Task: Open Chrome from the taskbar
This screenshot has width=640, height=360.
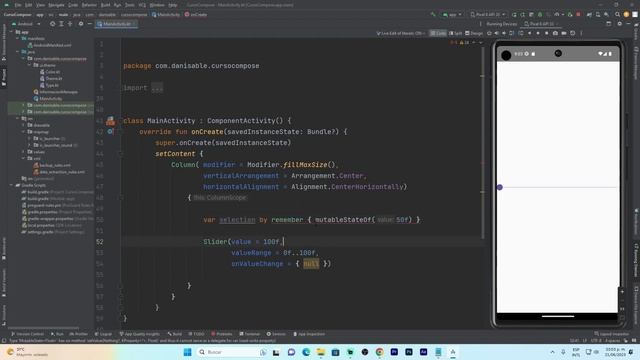Action: pyautogui.click(x=380, y=352)
